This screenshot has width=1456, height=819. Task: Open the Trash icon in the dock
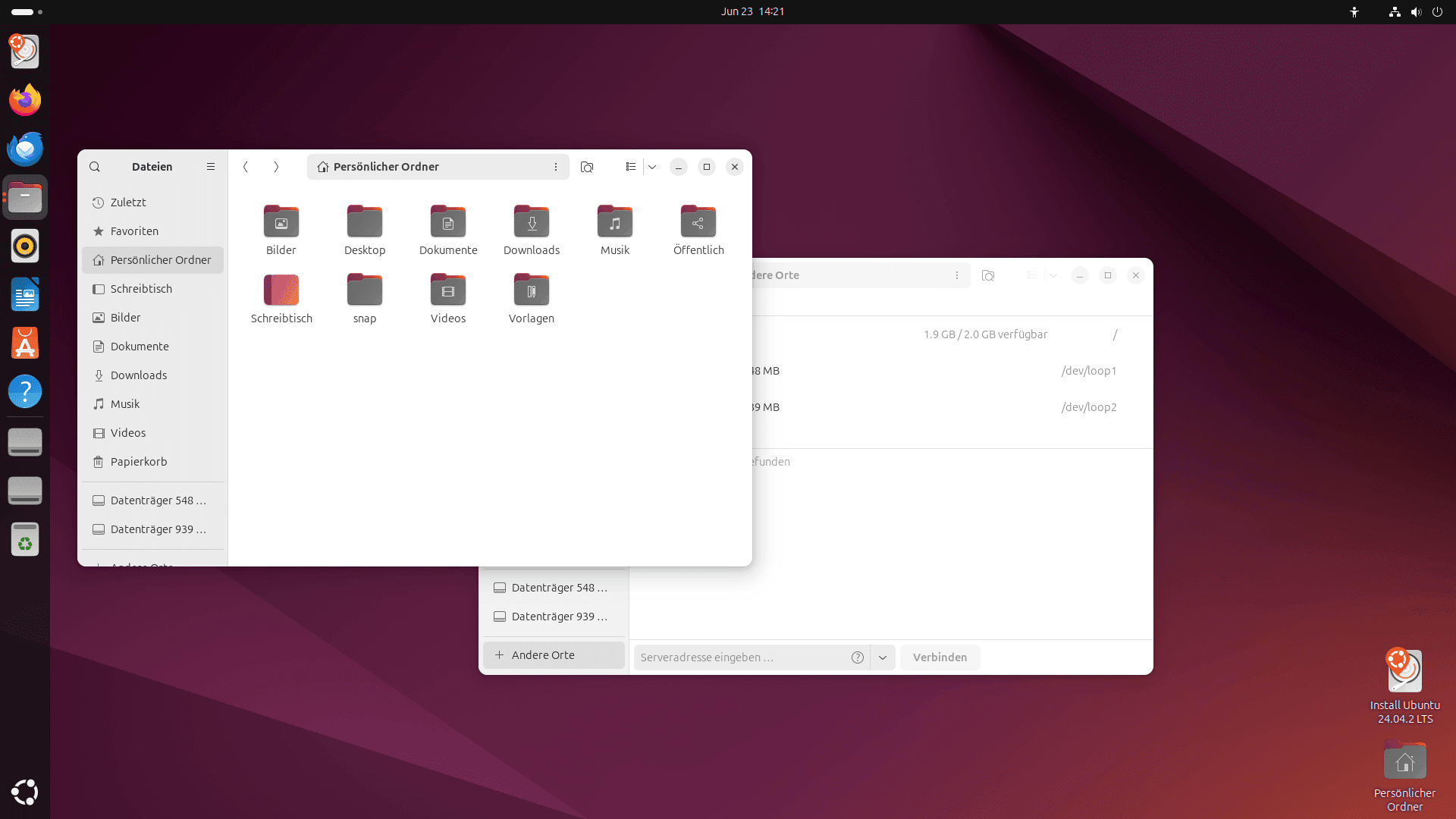pos(25,539)
